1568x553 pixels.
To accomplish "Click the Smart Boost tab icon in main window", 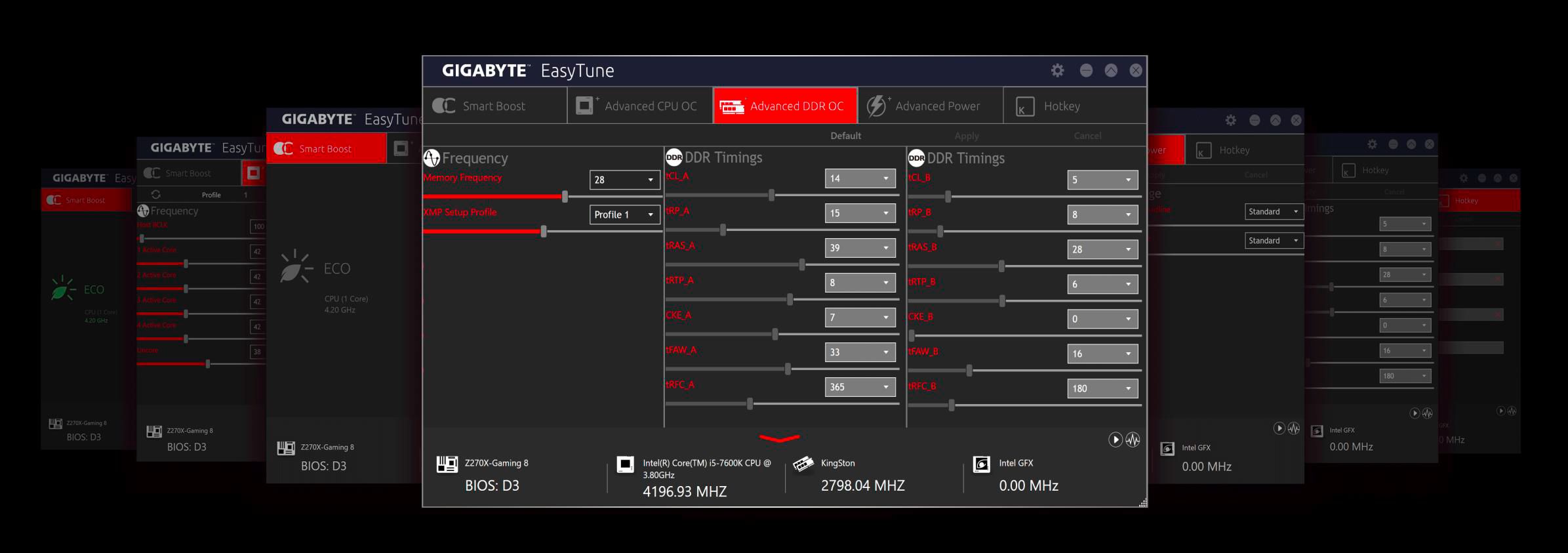I will 444,106.
